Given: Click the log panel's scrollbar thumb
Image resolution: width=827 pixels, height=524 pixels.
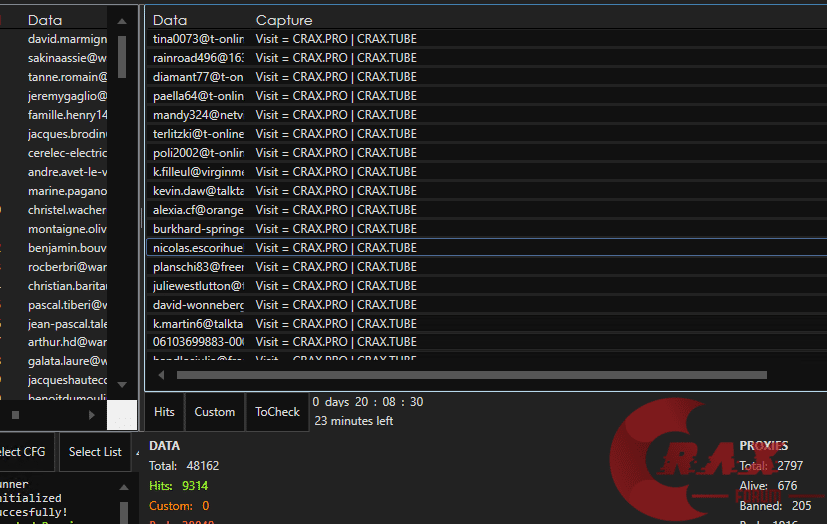Looking at the screenshot, I should pos(124,512).
